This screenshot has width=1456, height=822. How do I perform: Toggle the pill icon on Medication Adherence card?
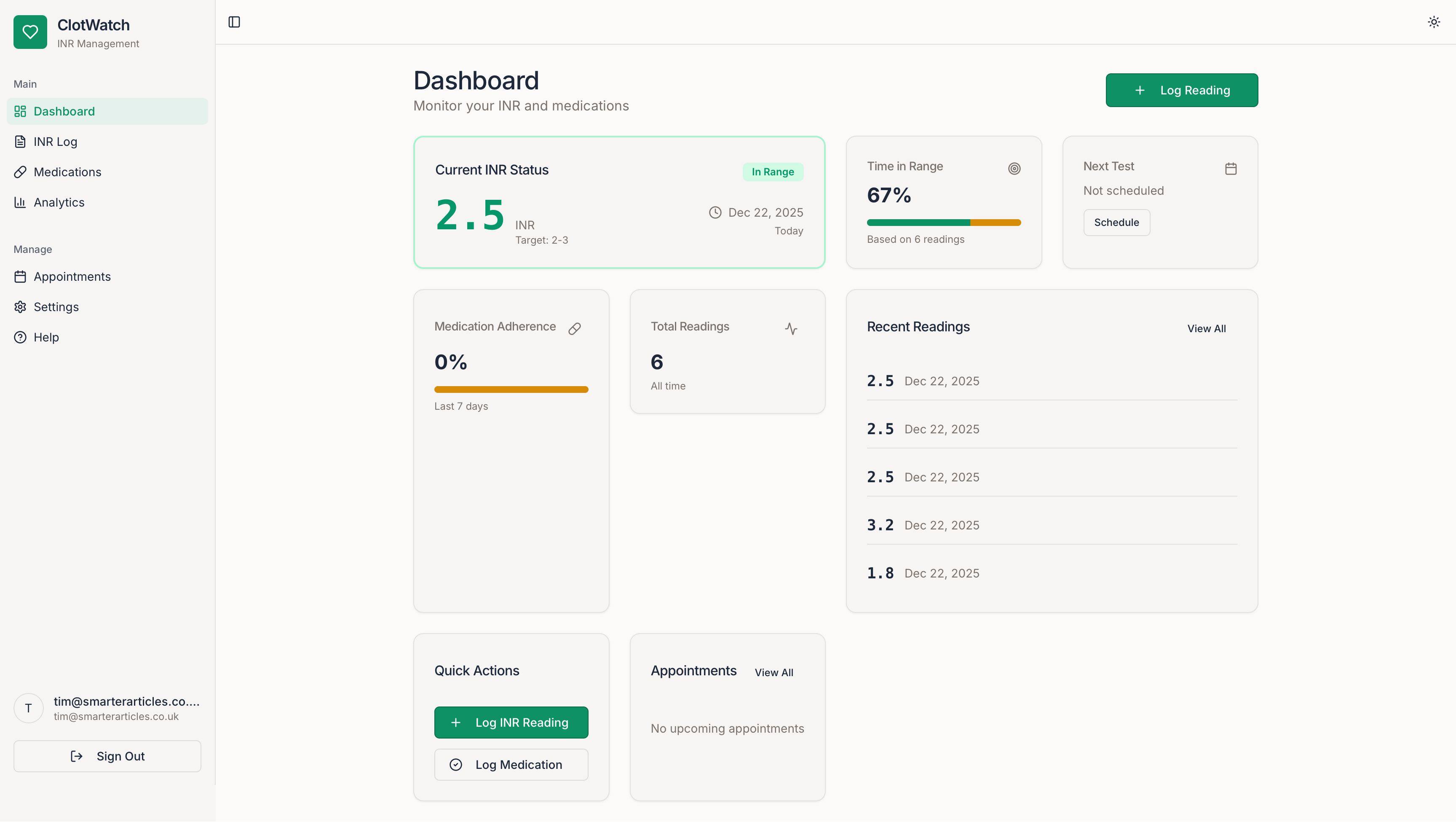click(575, 328)
